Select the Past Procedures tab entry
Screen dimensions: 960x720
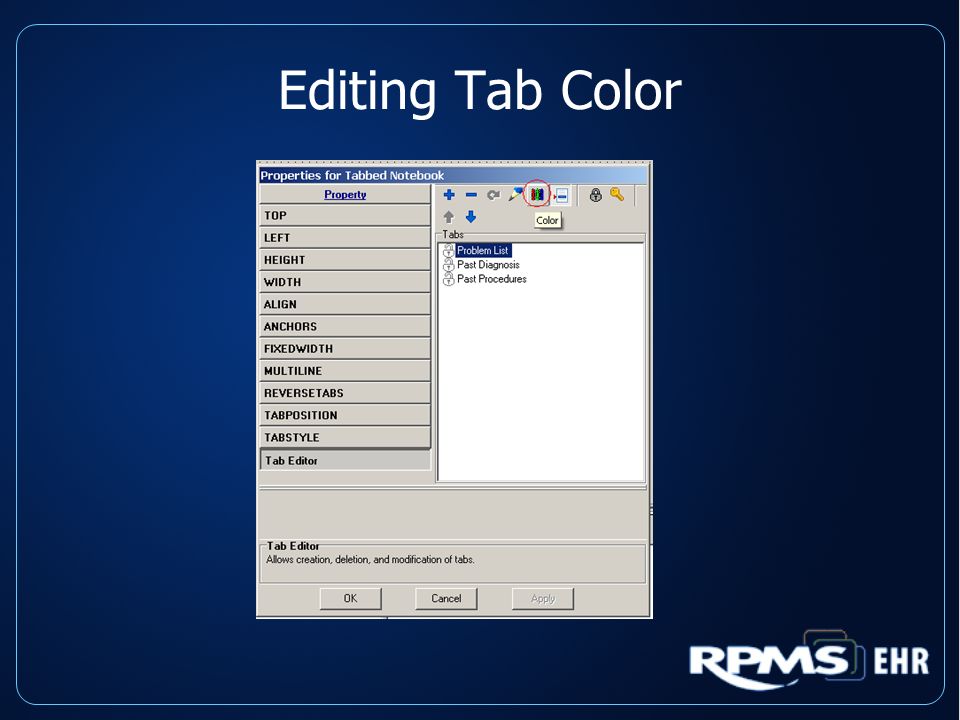pyautogui.click(x=492, y=279)
